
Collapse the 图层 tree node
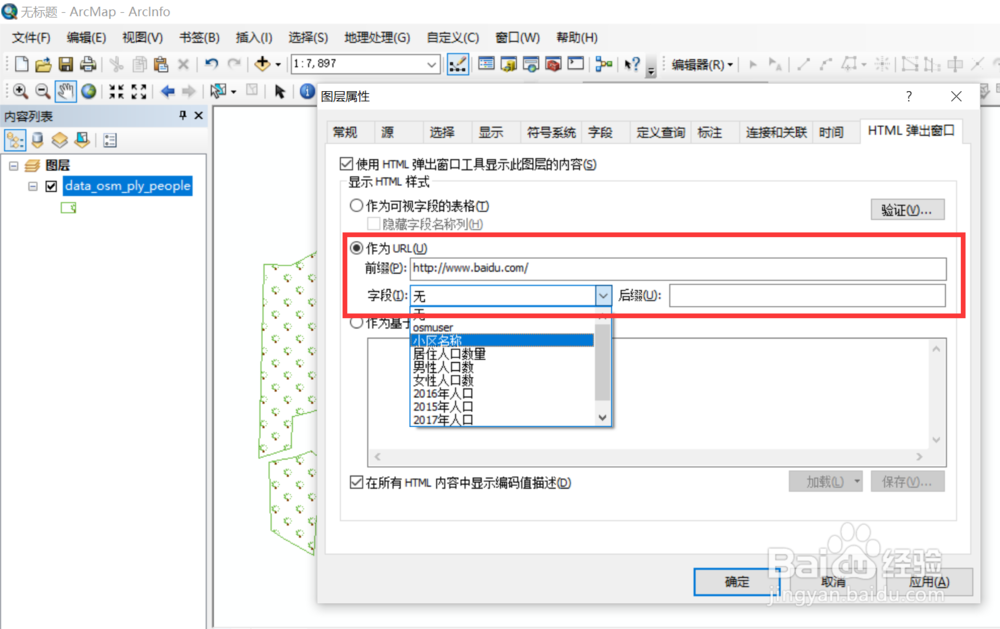[14, 165]
